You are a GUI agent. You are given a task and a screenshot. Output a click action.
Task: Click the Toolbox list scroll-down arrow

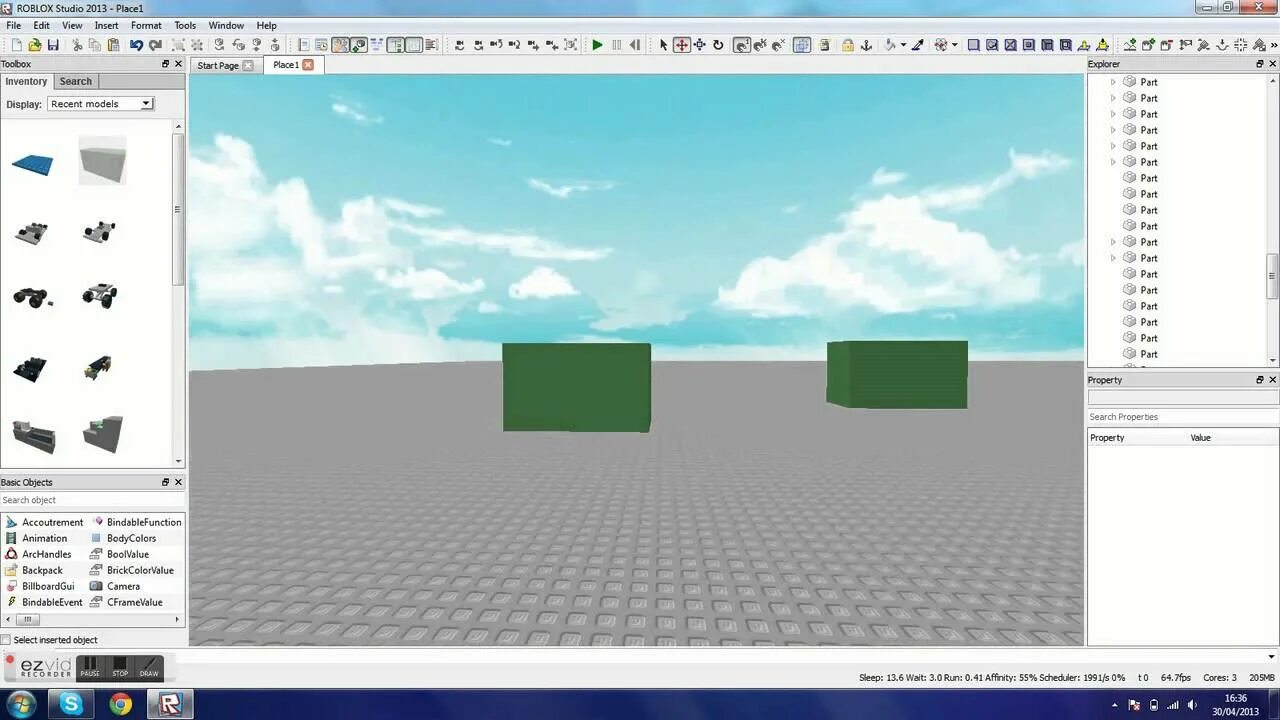[x=179, y=461]
